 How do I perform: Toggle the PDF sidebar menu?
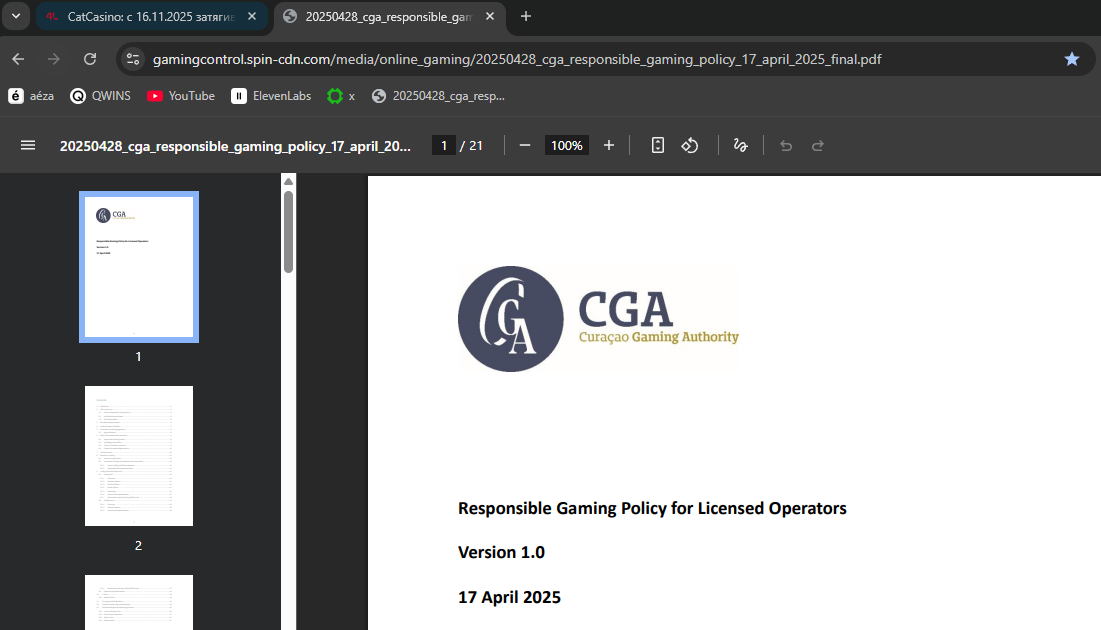28,145
